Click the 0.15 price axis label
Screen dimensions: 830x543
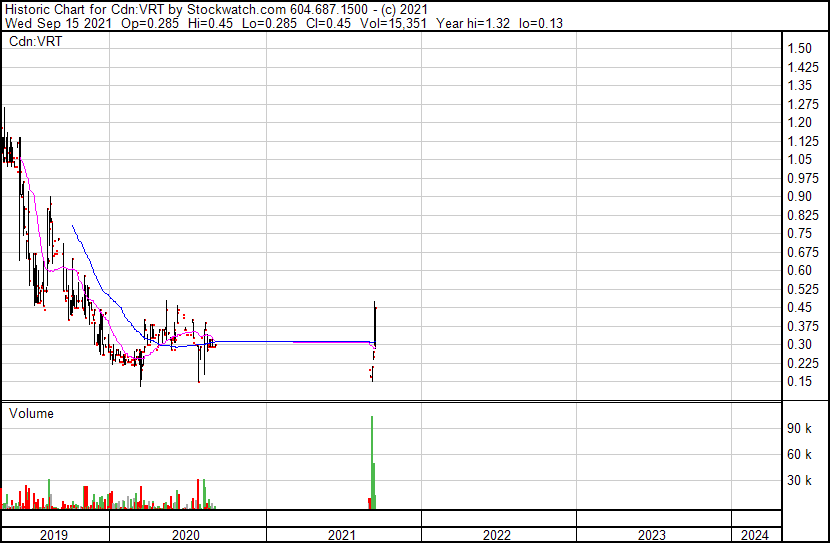[x=799, y=381]
